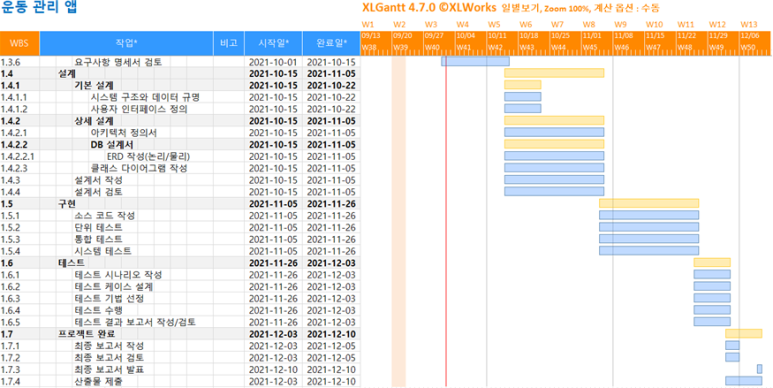
Task: Click the yellow summary bar for 기본 설계
Action: tap(523, 85)
